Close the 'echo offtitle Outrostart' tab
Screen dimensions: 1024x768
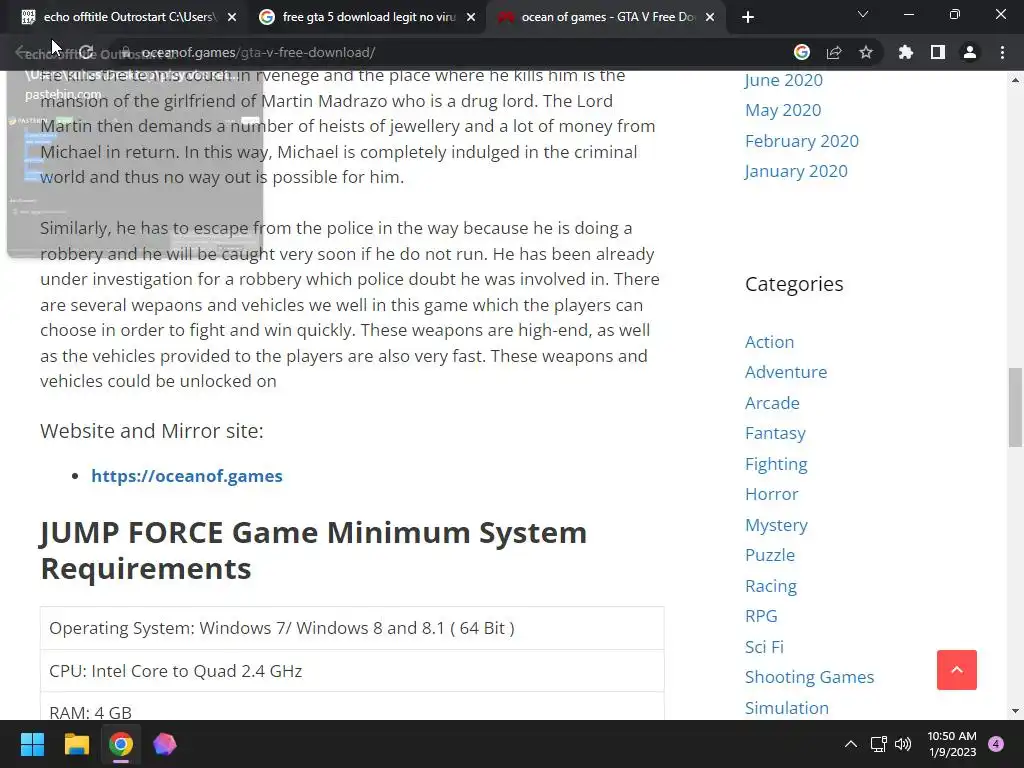click(x=232, y=17)
